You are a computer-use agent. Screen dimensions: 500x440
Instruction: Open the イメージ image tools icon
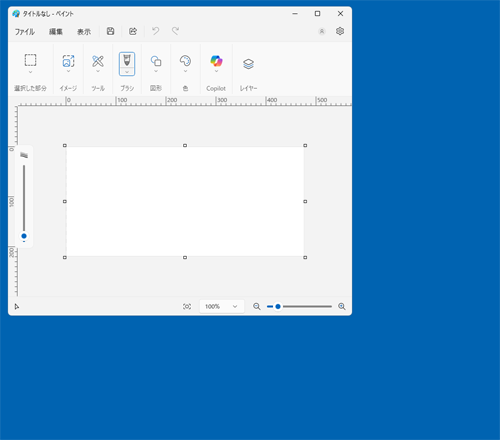click(68, 61)
